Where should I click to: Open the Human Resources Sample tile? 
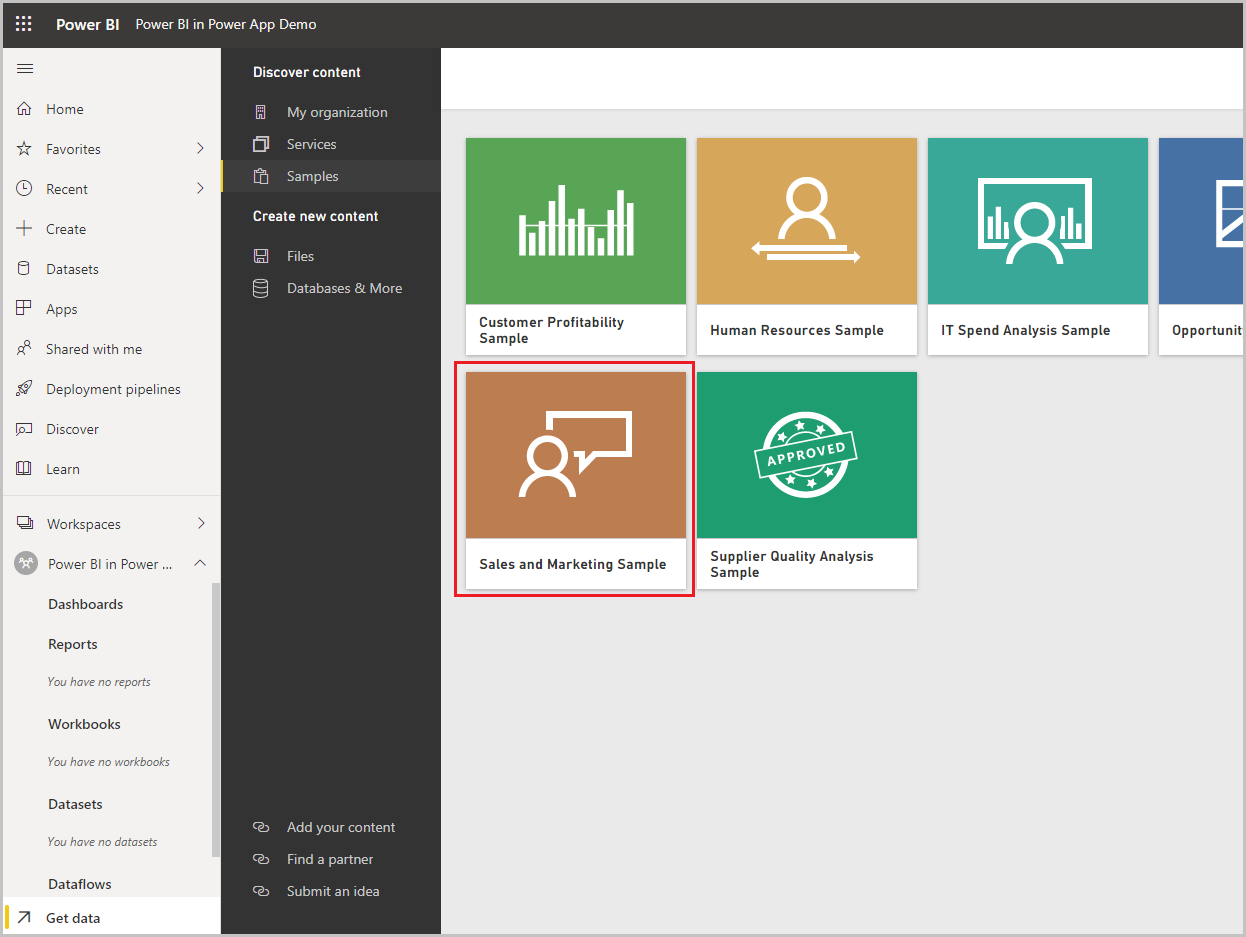tap(807, 246)
